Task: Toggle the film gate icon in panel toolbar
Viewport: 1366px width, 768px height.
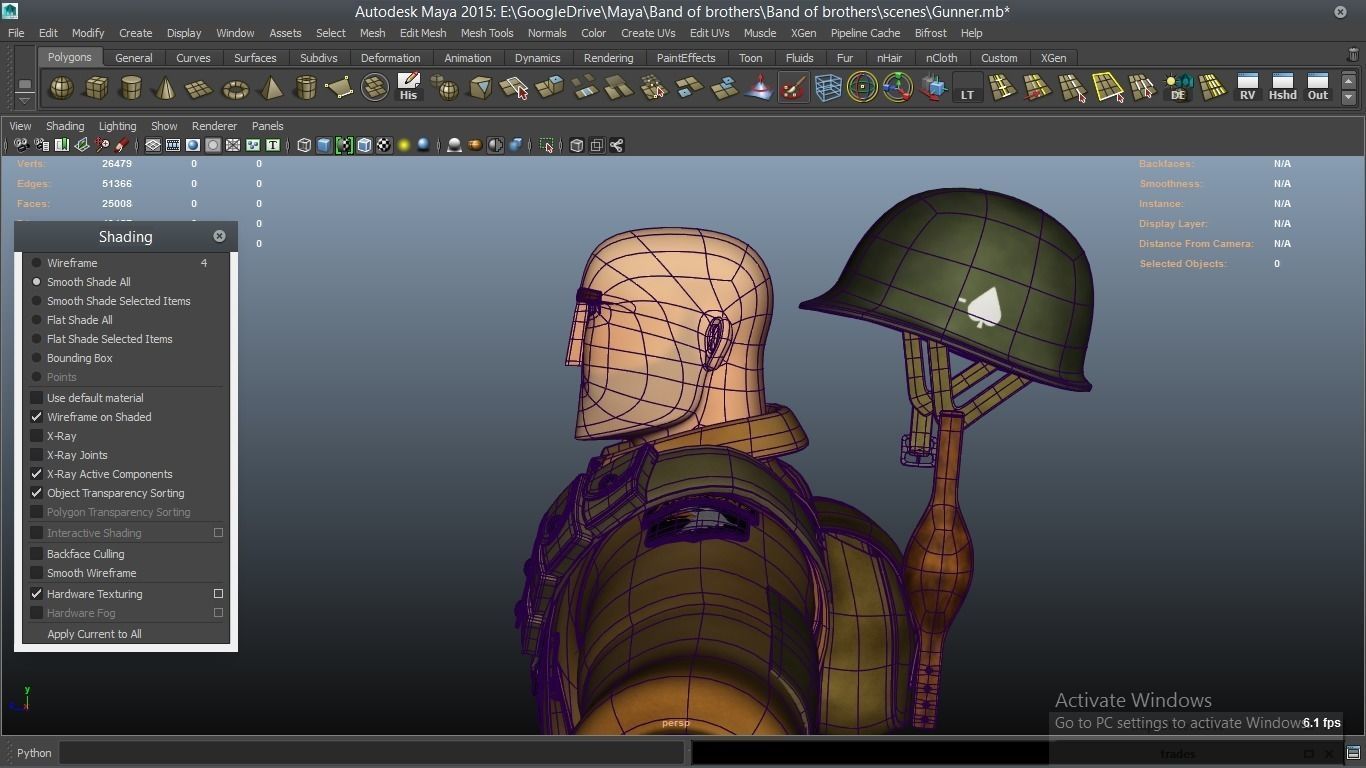Action: tap(173, 146)
